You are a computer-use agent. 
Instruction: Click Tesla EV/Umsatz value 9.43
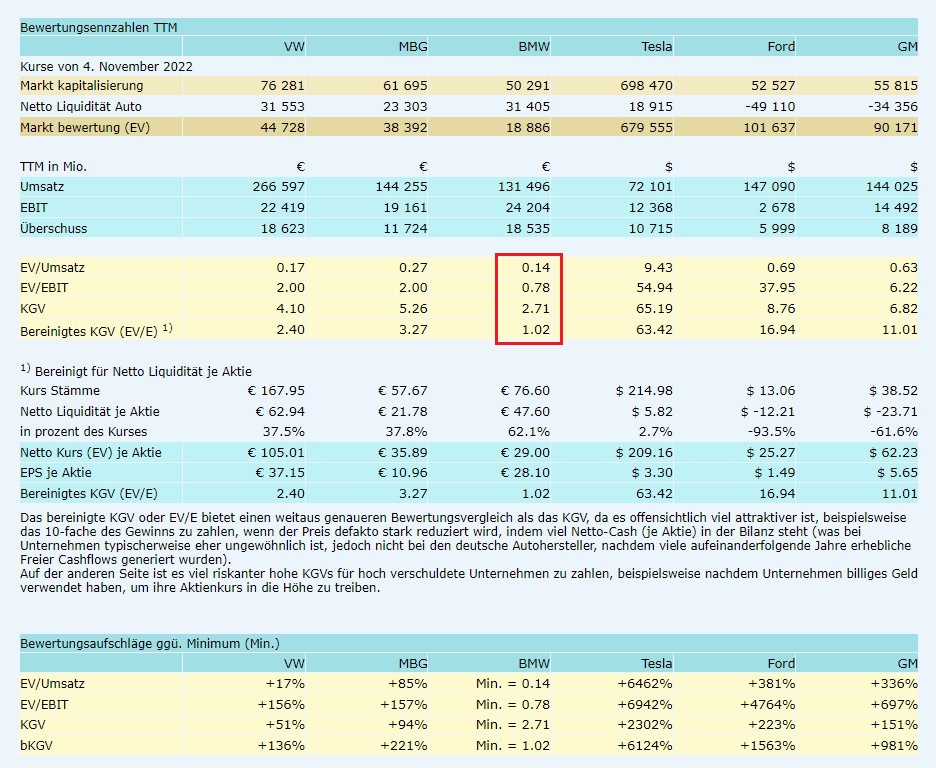[x=658, y=267]
